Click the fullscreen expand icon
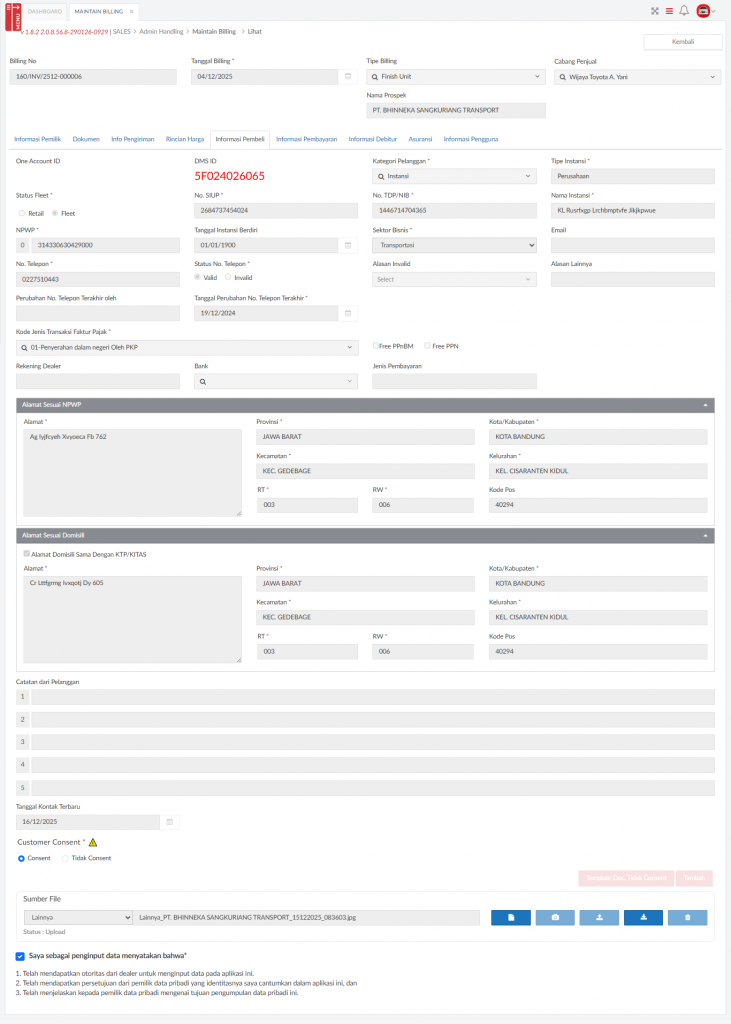This screenshot has height=1024, width=731. tap(655, 11)
